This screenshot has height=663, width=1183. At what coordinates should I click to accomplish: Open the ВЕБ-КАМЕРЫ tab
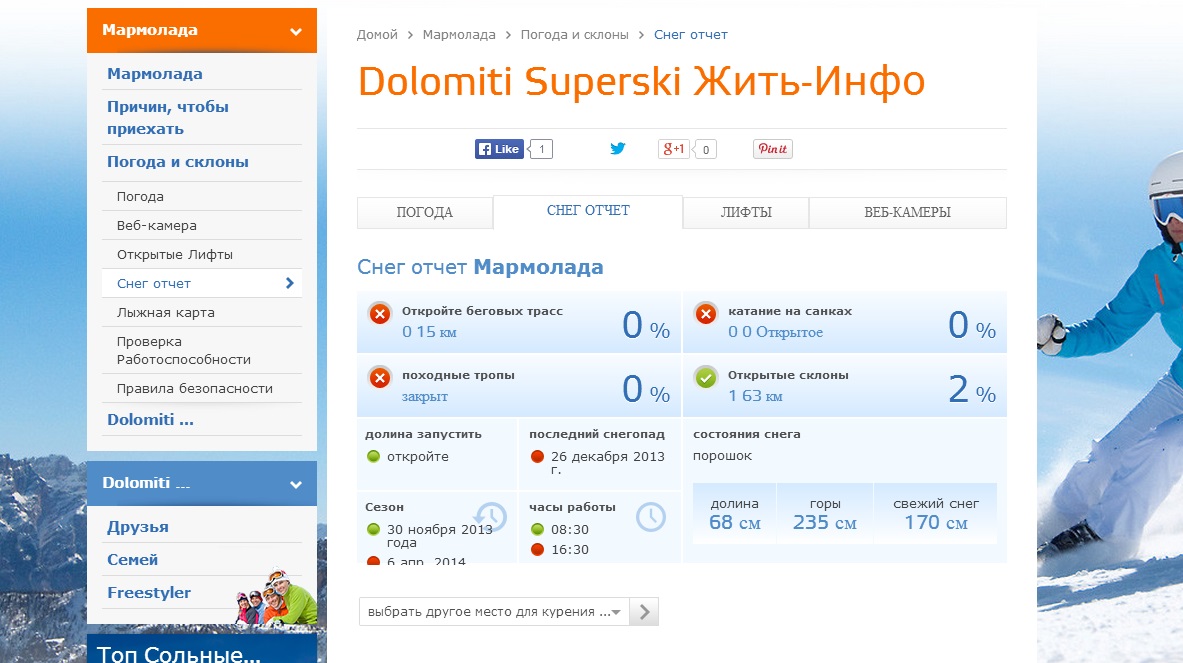pyautogui.click(x=908, y=213)
